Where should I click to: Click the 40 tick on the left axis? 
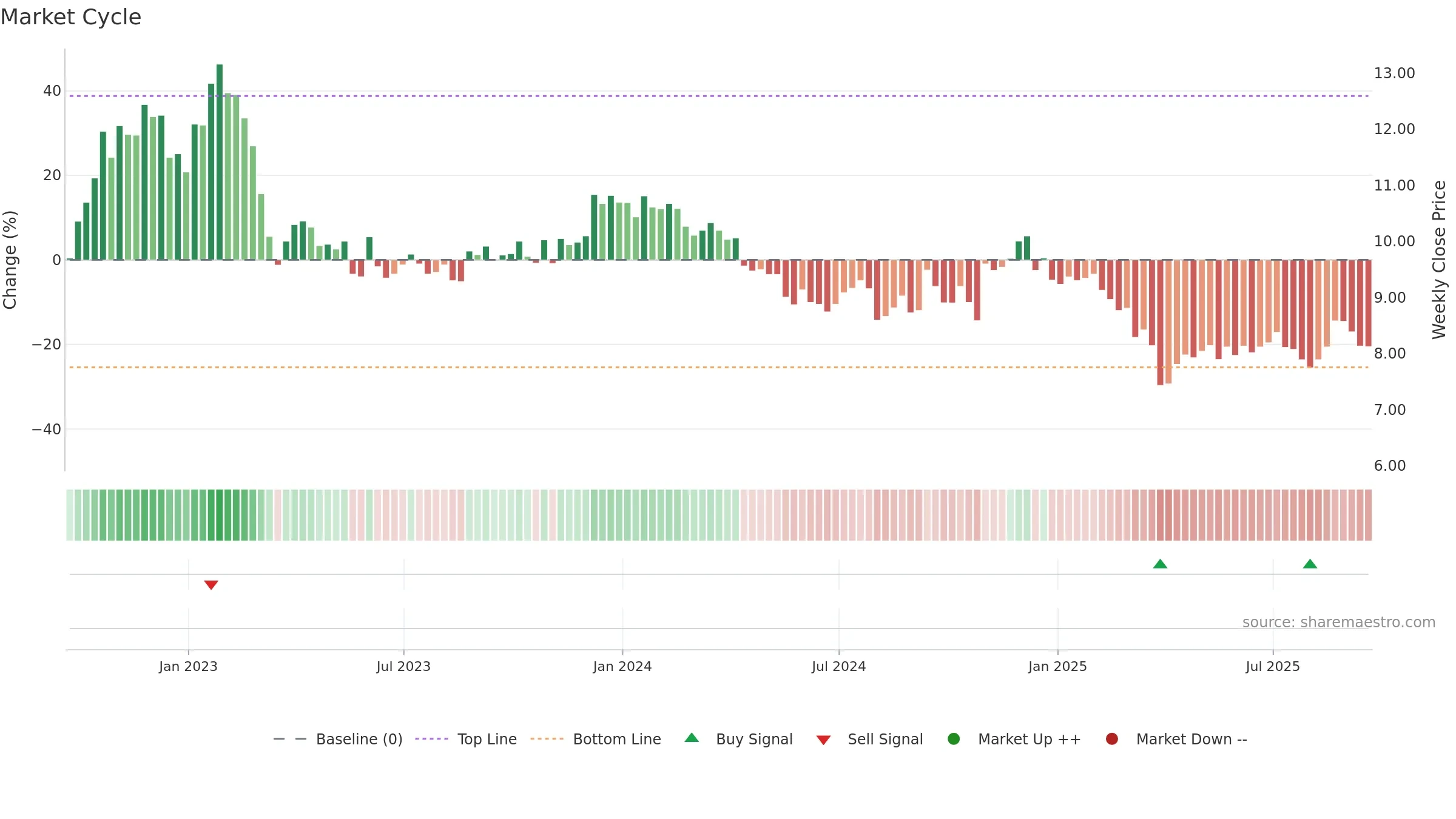click(52, 91)
